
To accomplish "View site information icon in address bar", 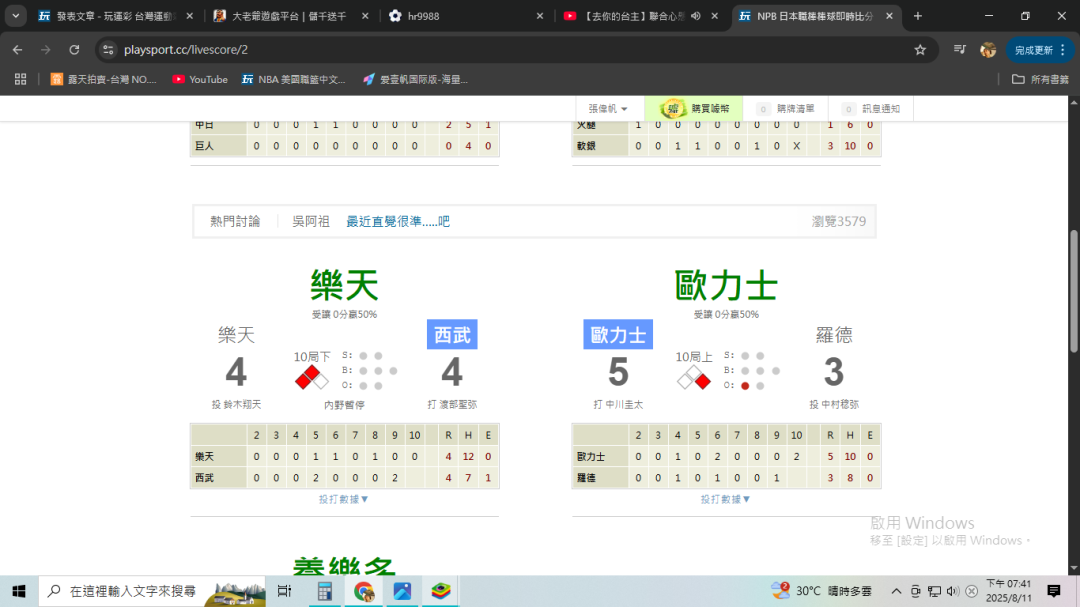I will 108,50.
